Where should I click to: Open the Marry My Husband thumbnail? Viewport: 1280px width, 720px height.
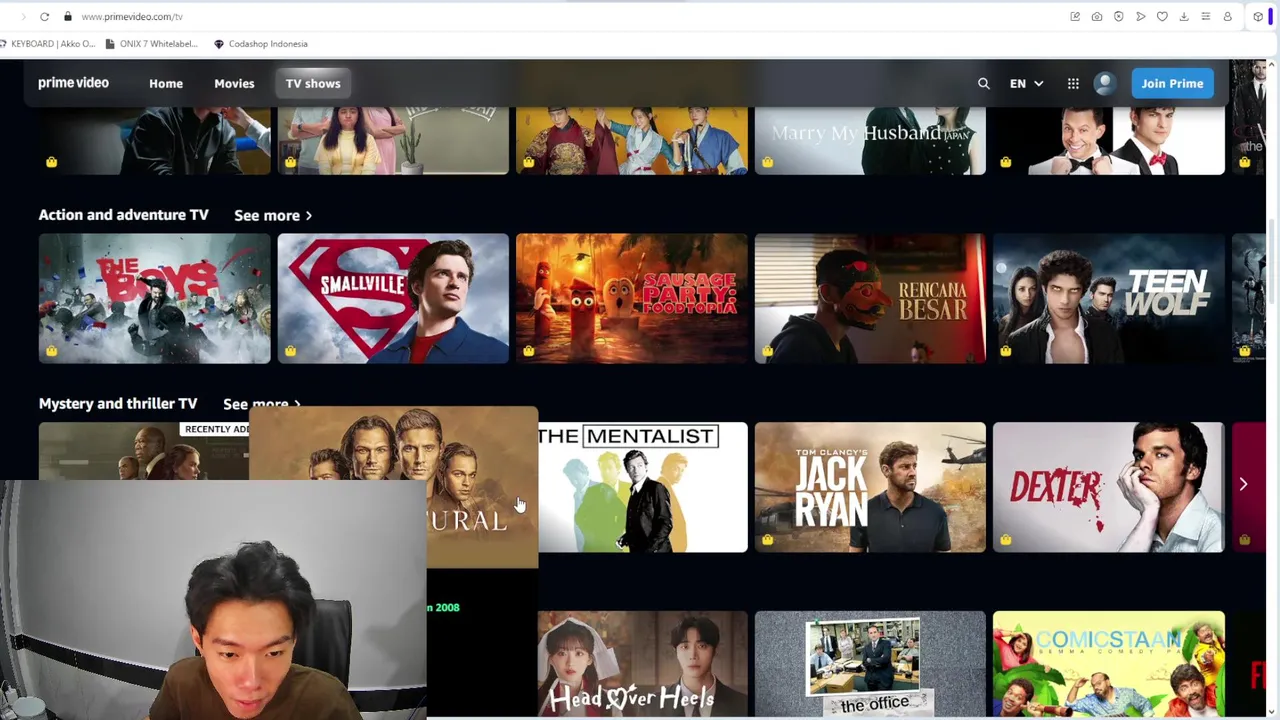[x=870, y=141]
